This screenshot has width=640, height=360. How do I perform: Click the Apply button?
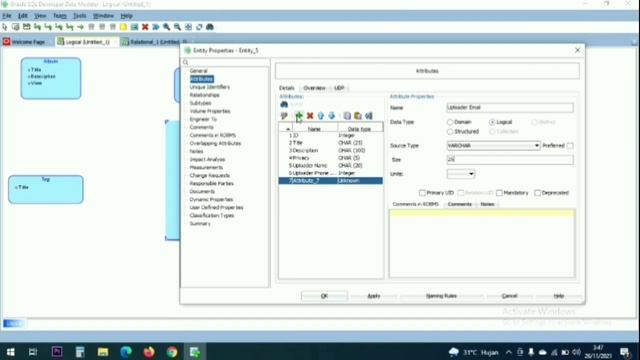[x=373, y=296]
